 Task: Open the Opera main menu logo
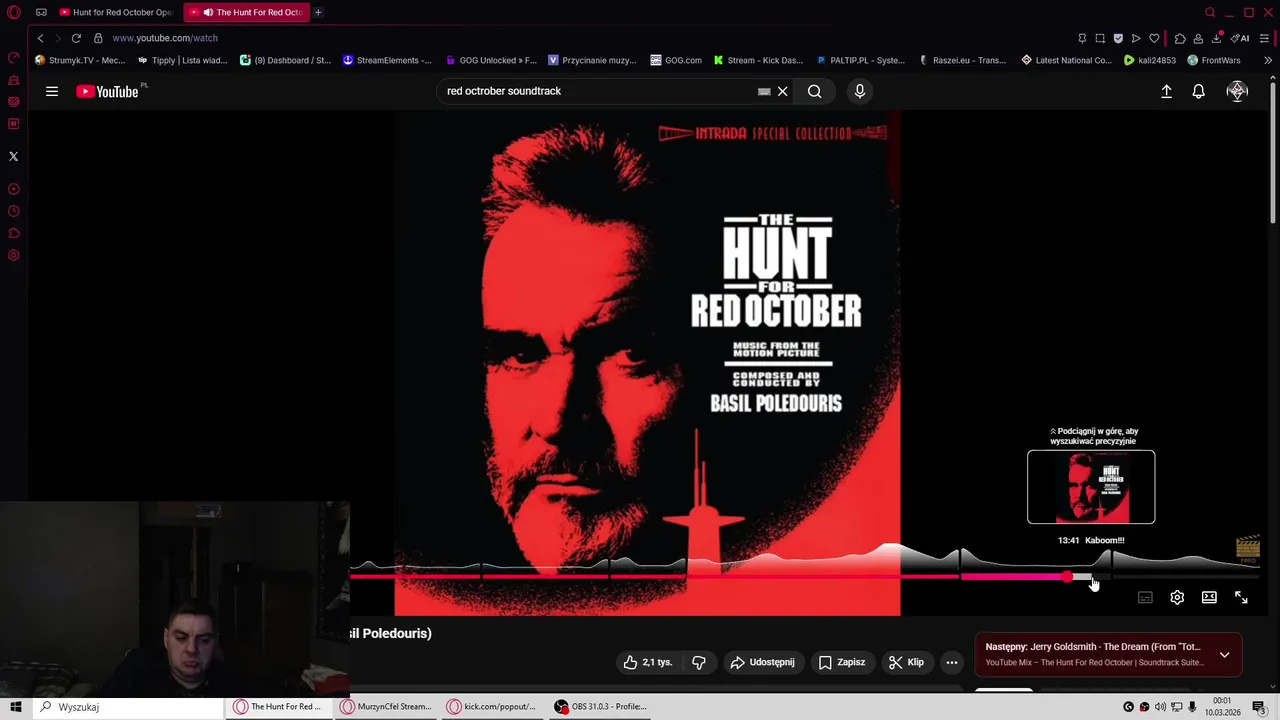click(x=14, y=12)
